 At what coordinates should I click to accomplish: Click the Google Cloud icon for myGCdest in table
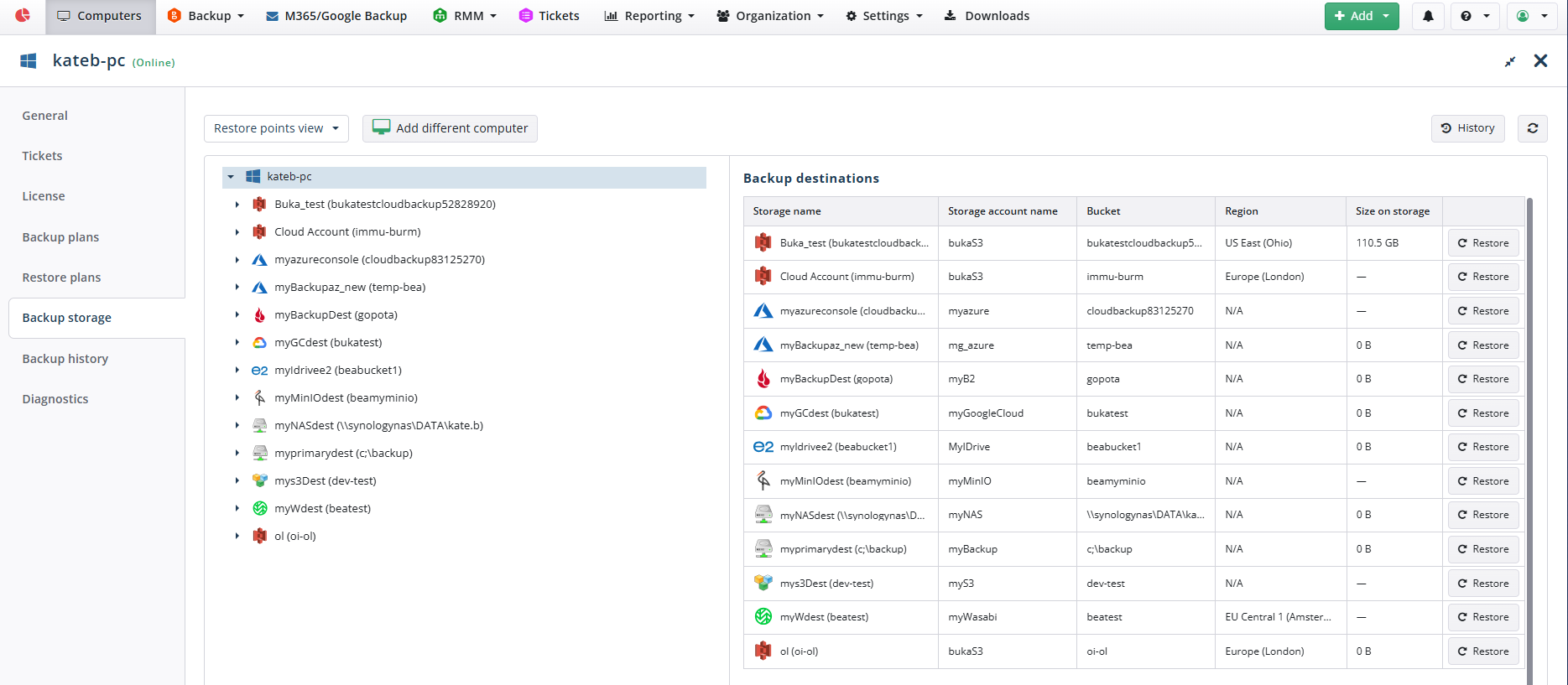tap(763, 413)
